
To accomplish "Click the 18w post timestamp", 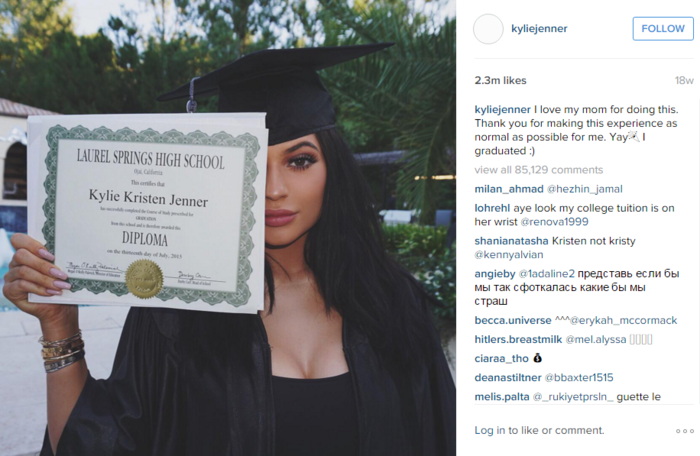I will 684,80.
